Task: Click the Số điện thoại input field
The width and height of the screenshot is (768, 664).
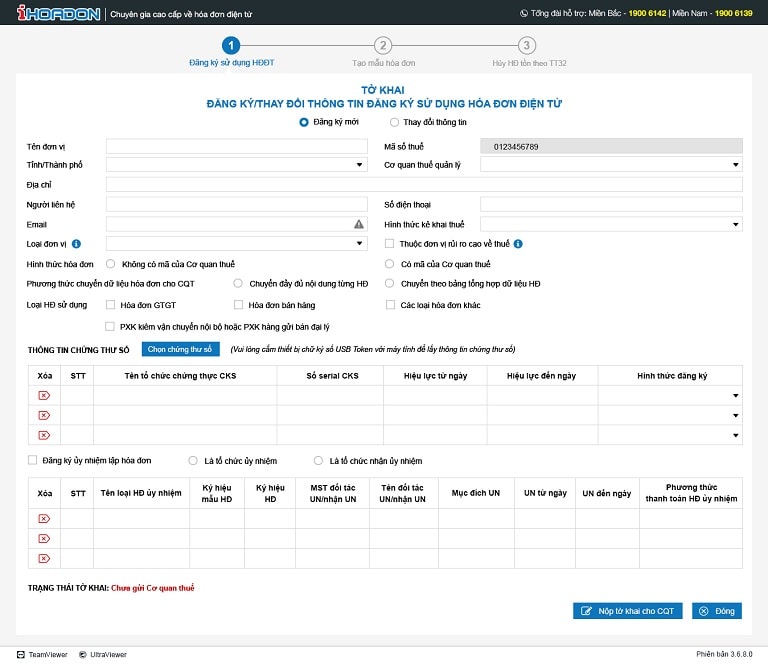Action: [x=611, y=204]
